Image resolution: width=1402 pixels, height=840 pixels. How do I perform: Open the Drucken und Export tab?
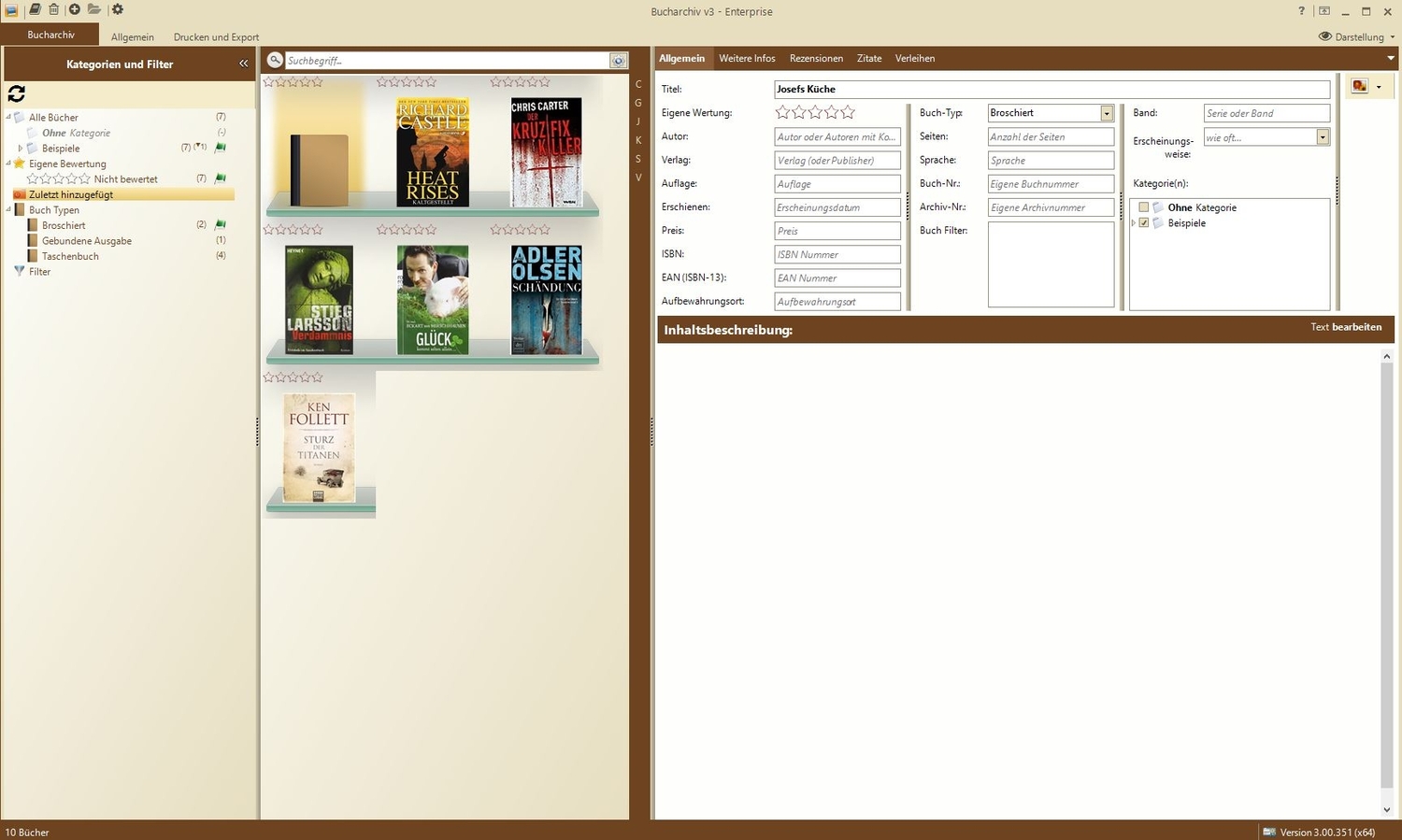point(216,36)
